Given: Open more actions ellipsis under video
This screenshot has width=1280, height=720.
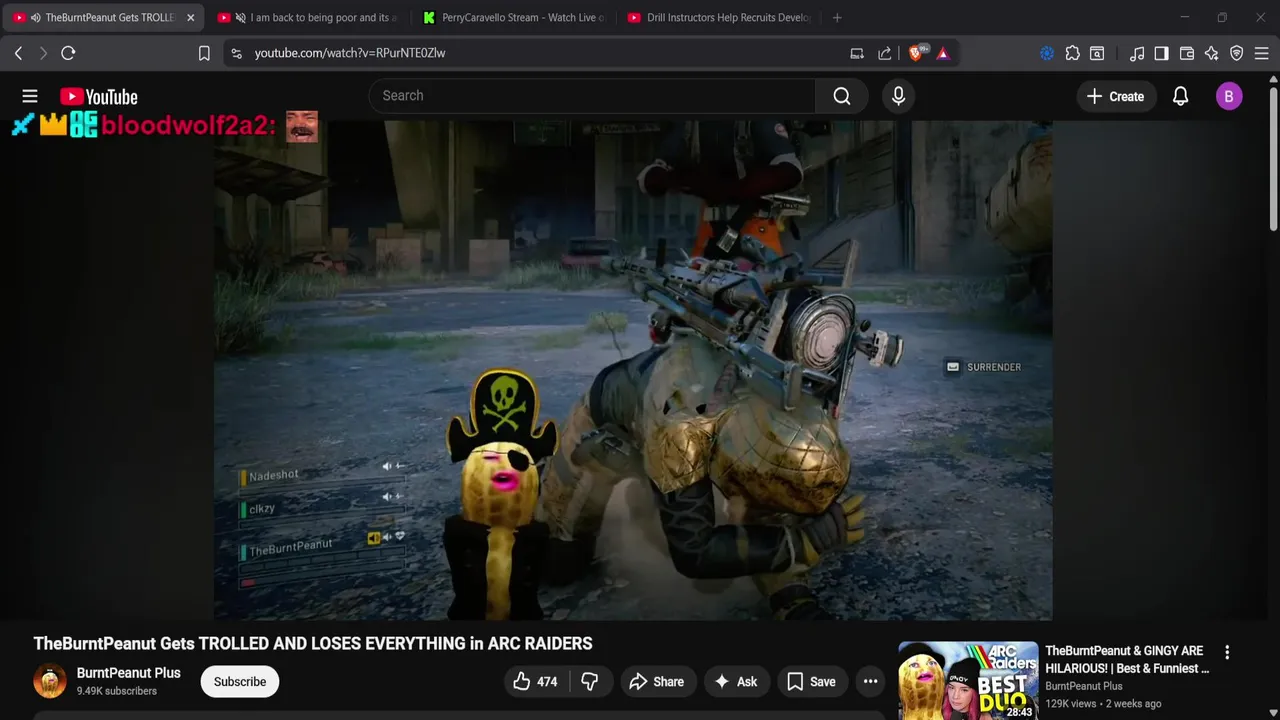Looking at the screenshot, I should click(870, 681).
